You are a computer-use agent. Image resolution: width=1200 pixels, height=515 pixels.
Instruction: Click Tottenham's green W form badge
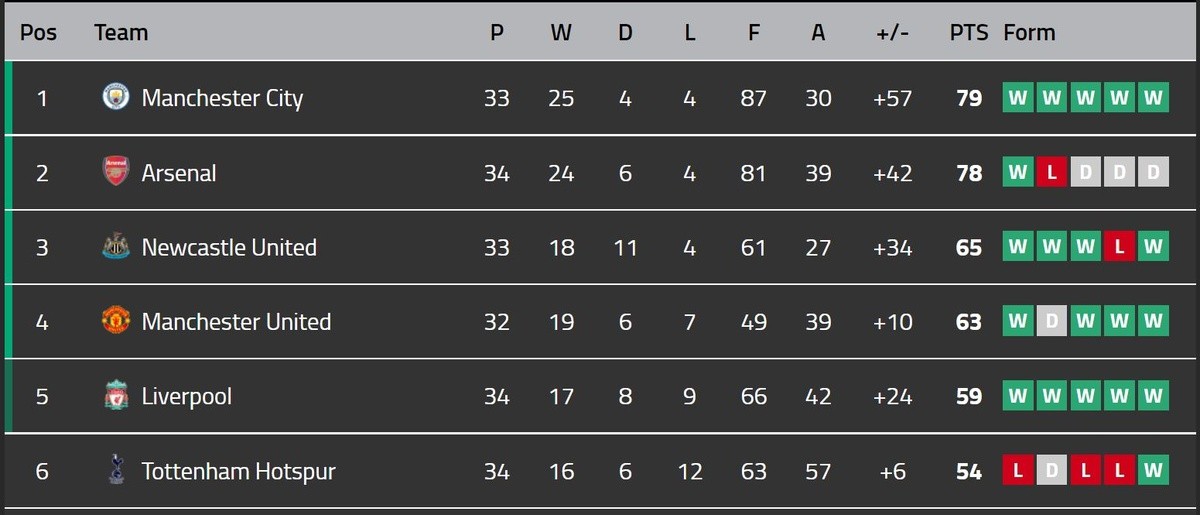pos(1153,470)
